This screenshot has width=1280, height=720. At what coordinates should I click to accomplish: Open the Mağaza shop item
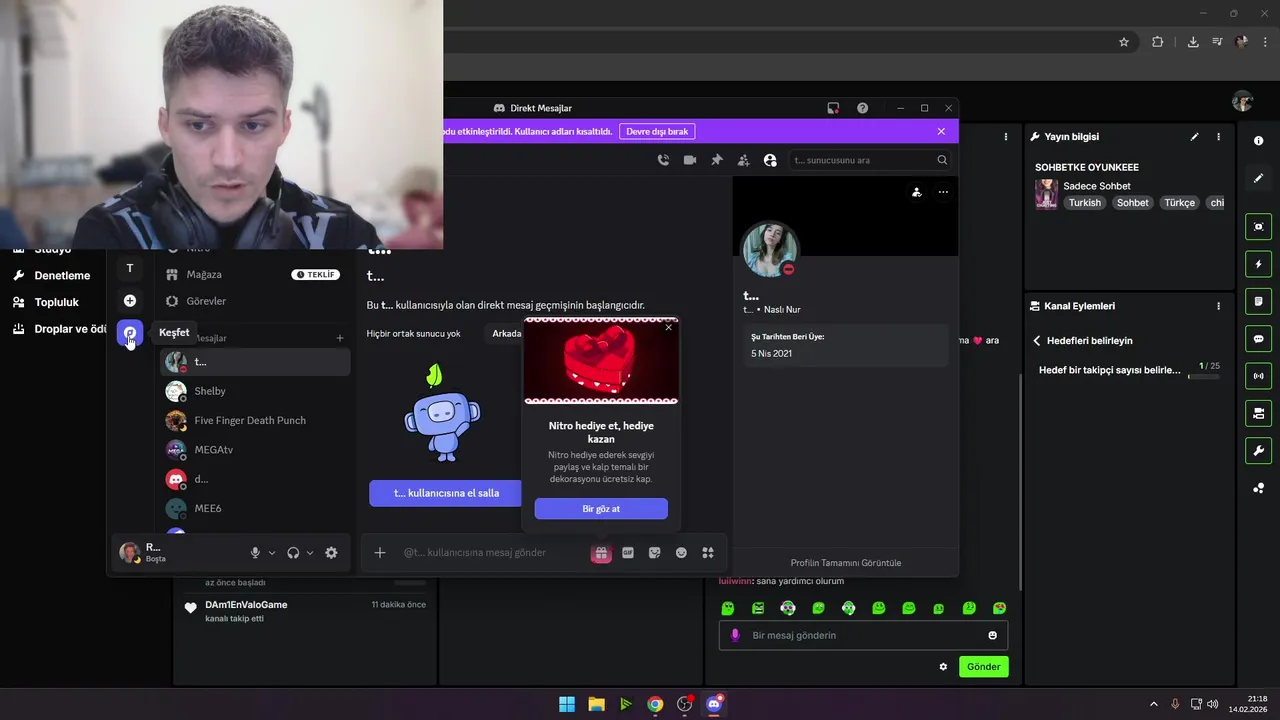254,274
